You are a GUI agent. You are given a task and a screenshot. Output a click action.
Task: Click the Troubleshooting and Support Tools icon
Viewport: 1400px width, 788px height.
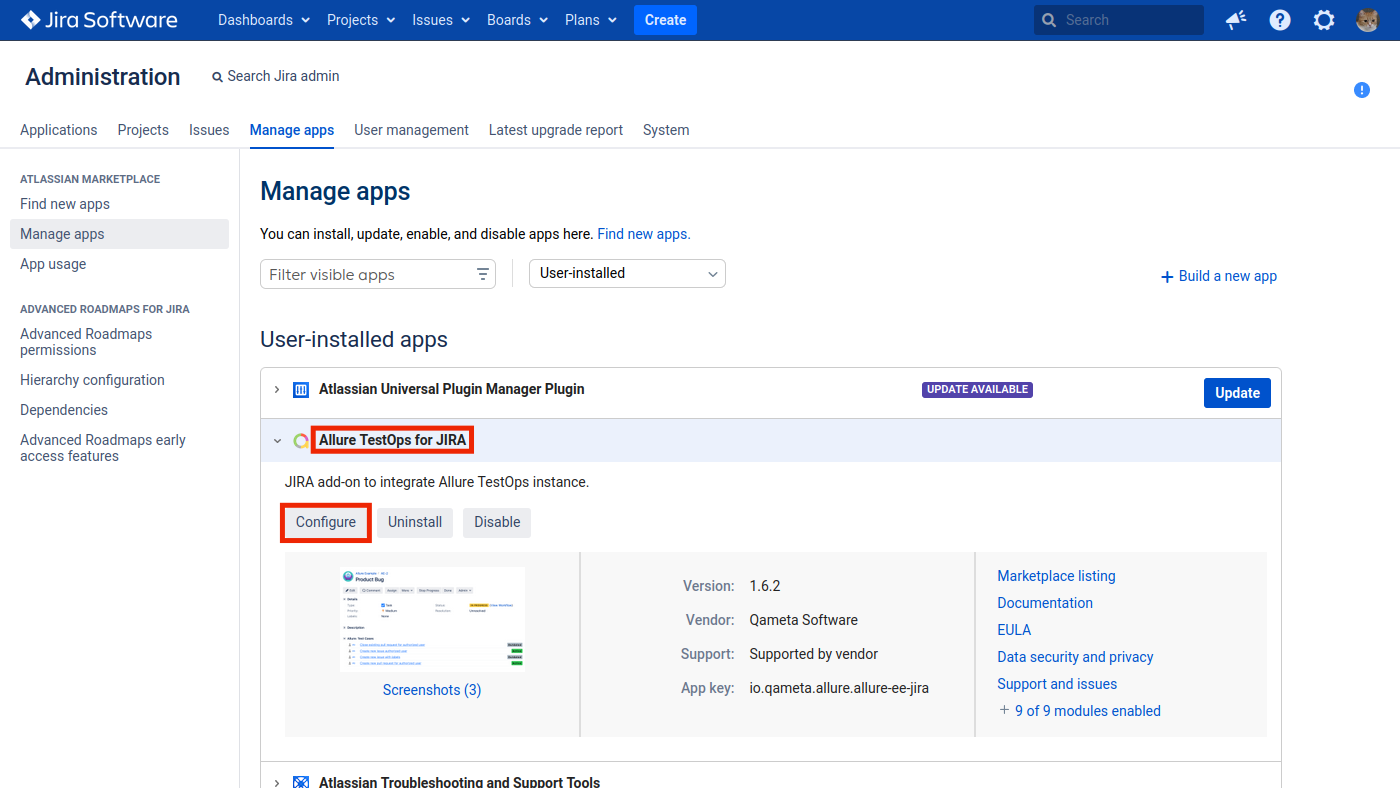(x=301, y=782)
